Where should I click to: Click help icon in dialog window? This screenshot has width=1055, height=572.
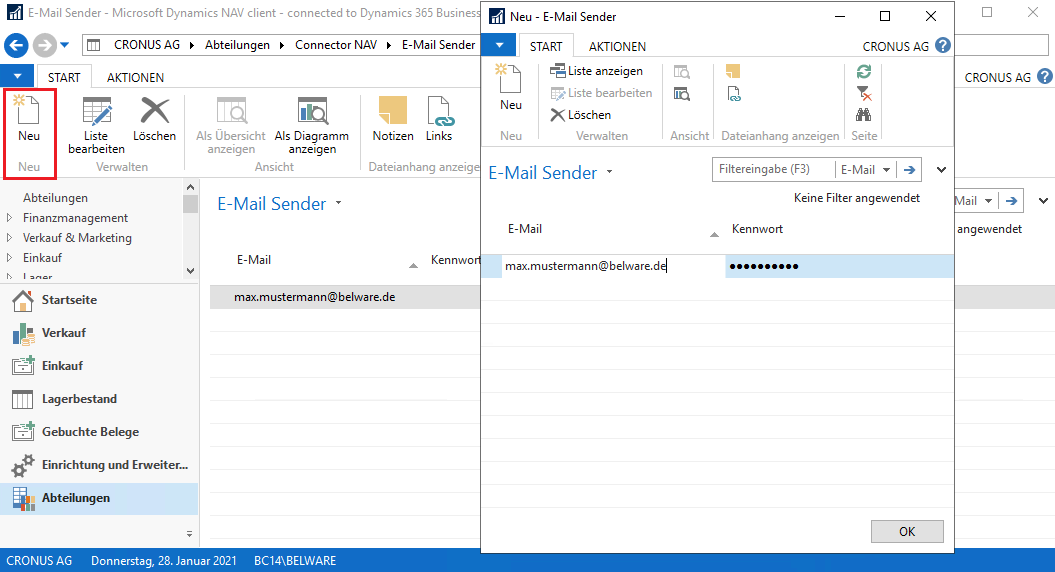click(x=943, y=46)
